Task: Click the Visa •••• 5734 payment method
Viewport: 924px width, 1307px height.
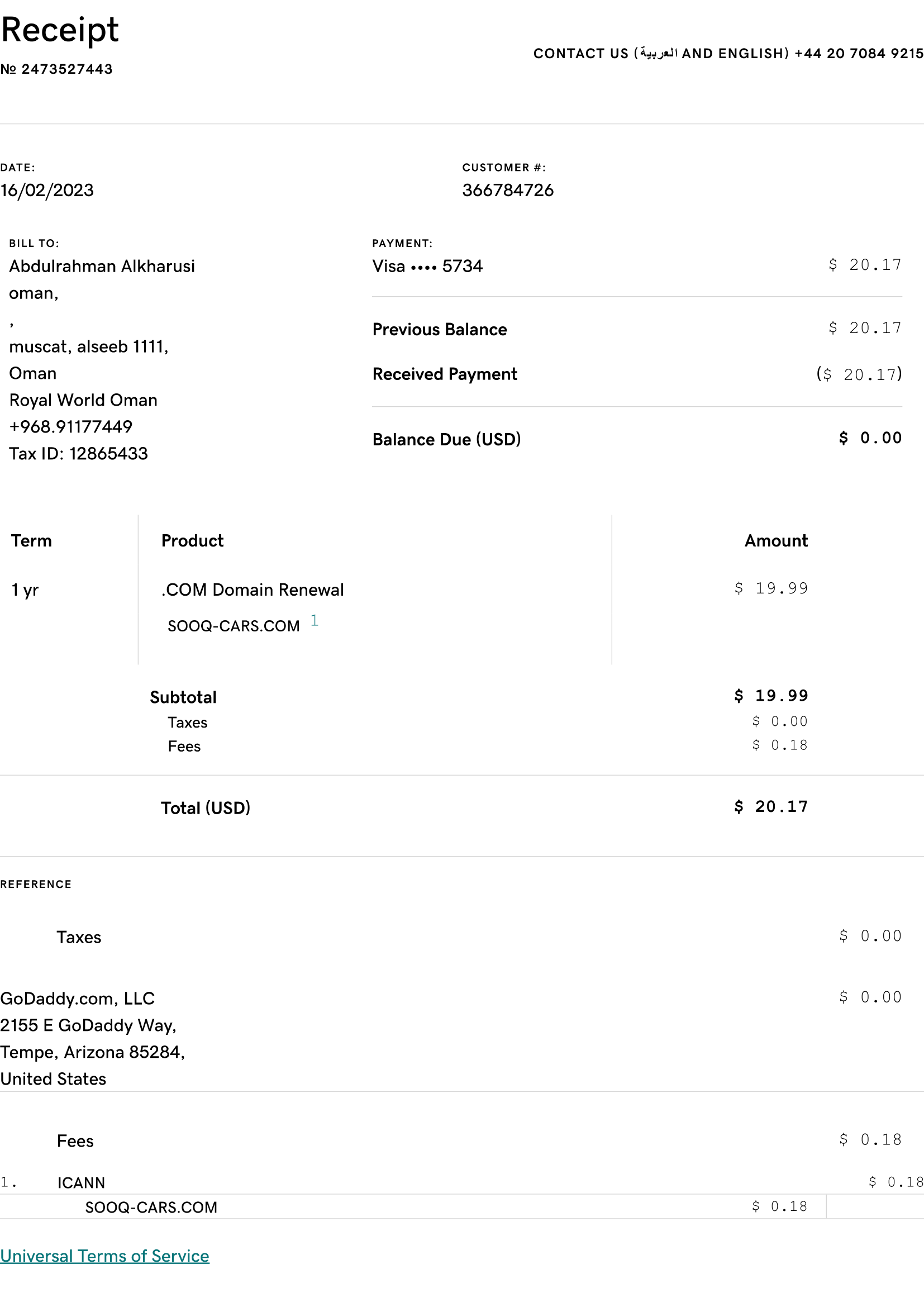Action: [427, 266]
